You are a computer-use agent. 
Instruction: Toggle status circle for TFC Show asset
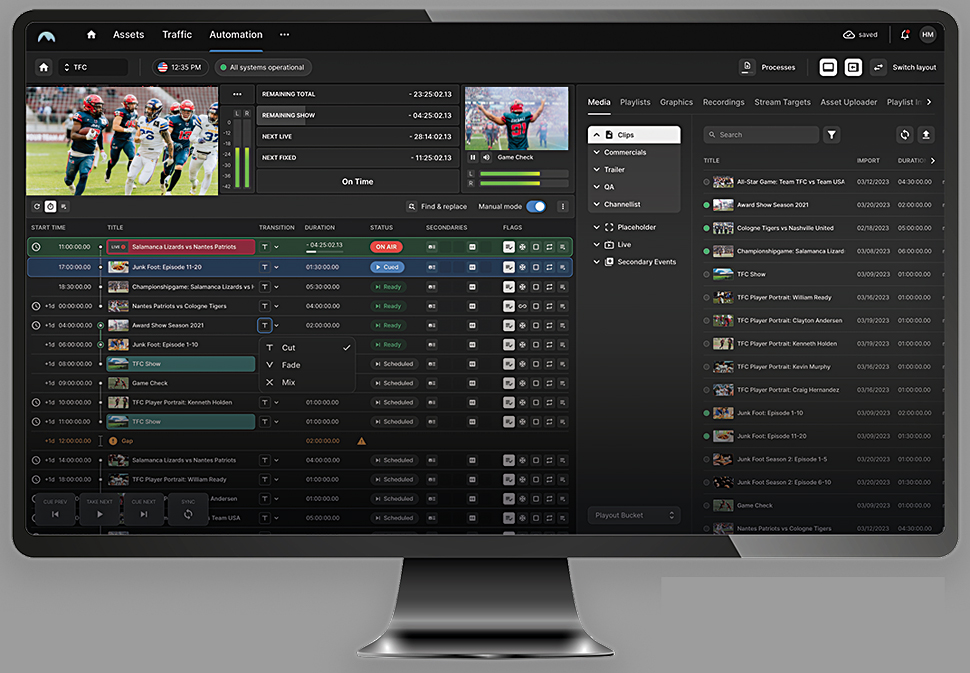706,274
